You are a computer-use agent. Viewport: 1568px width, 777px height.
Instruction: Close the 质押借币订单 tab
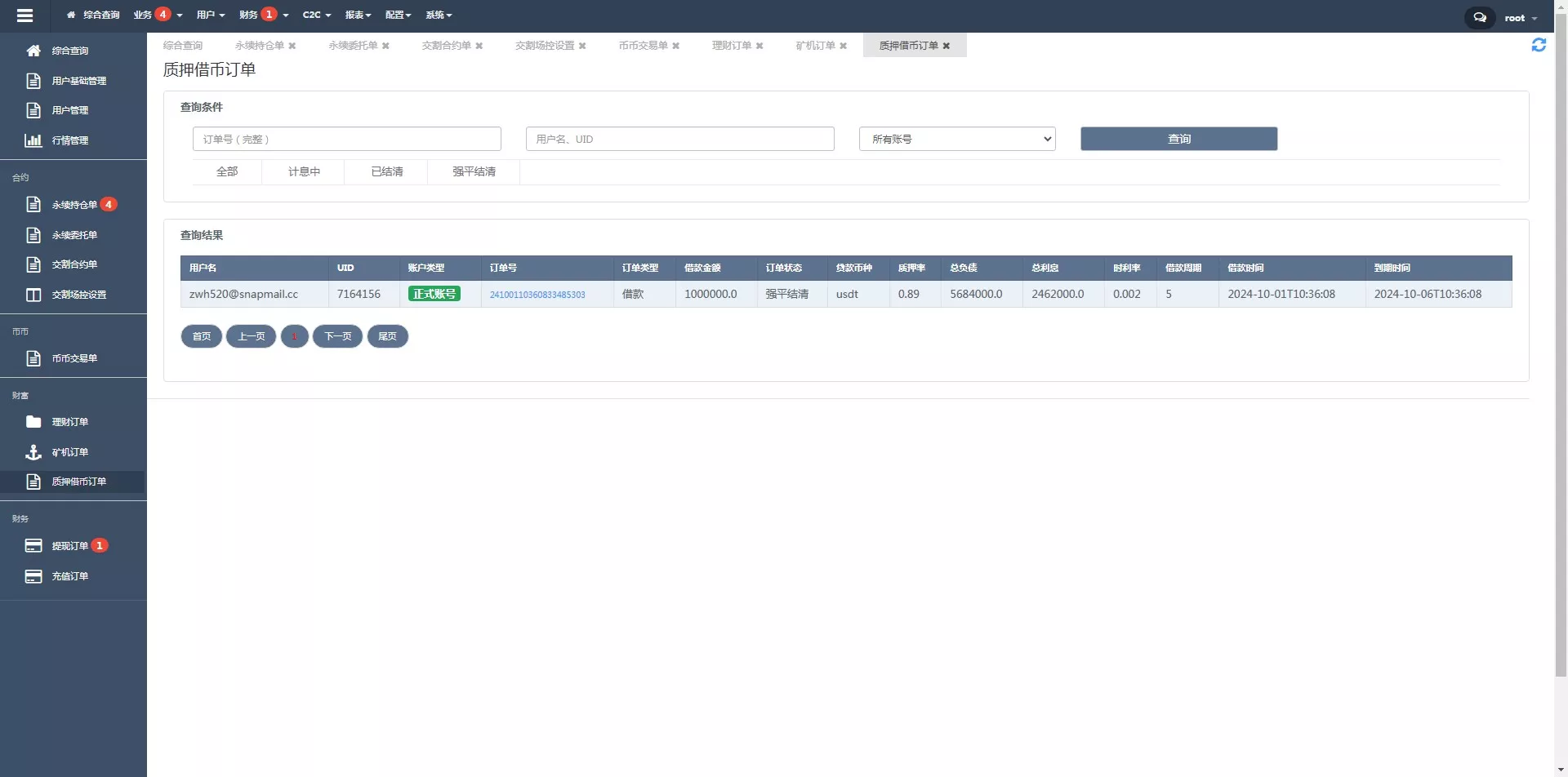[x=946, y=46]
